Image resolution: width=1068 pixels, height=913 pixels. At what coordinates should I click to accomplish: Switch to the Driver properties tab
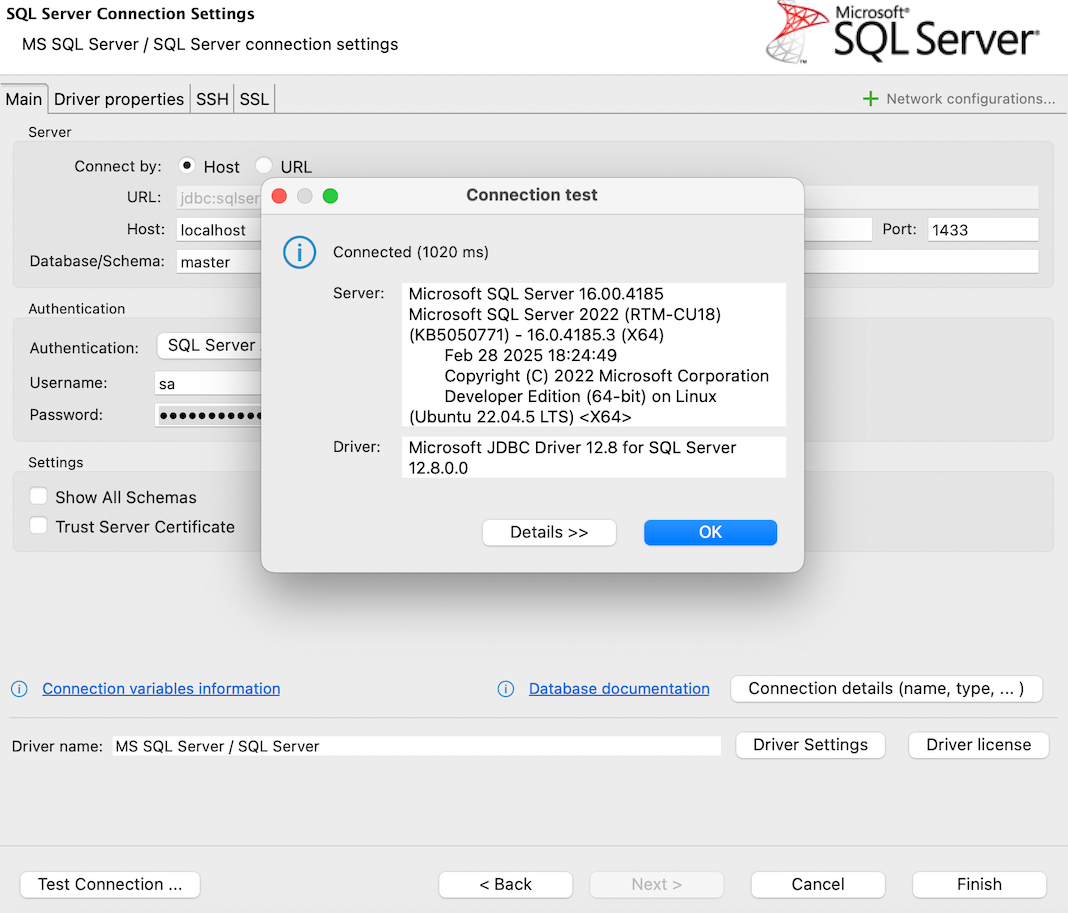(x=119, y=99)
